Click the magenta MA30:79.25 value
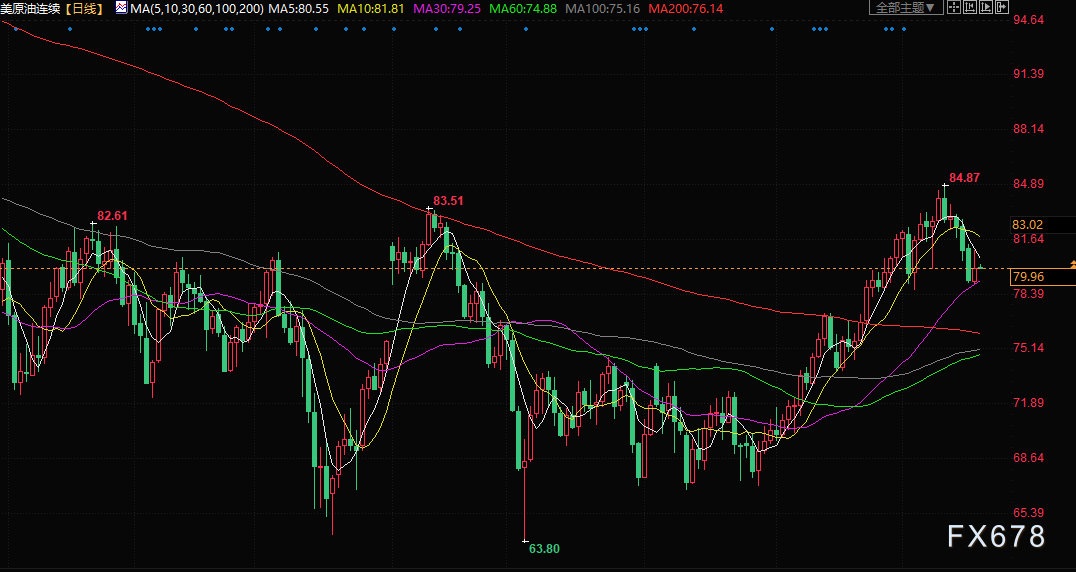The image size is (1076, 572). (x=445, y=9)
